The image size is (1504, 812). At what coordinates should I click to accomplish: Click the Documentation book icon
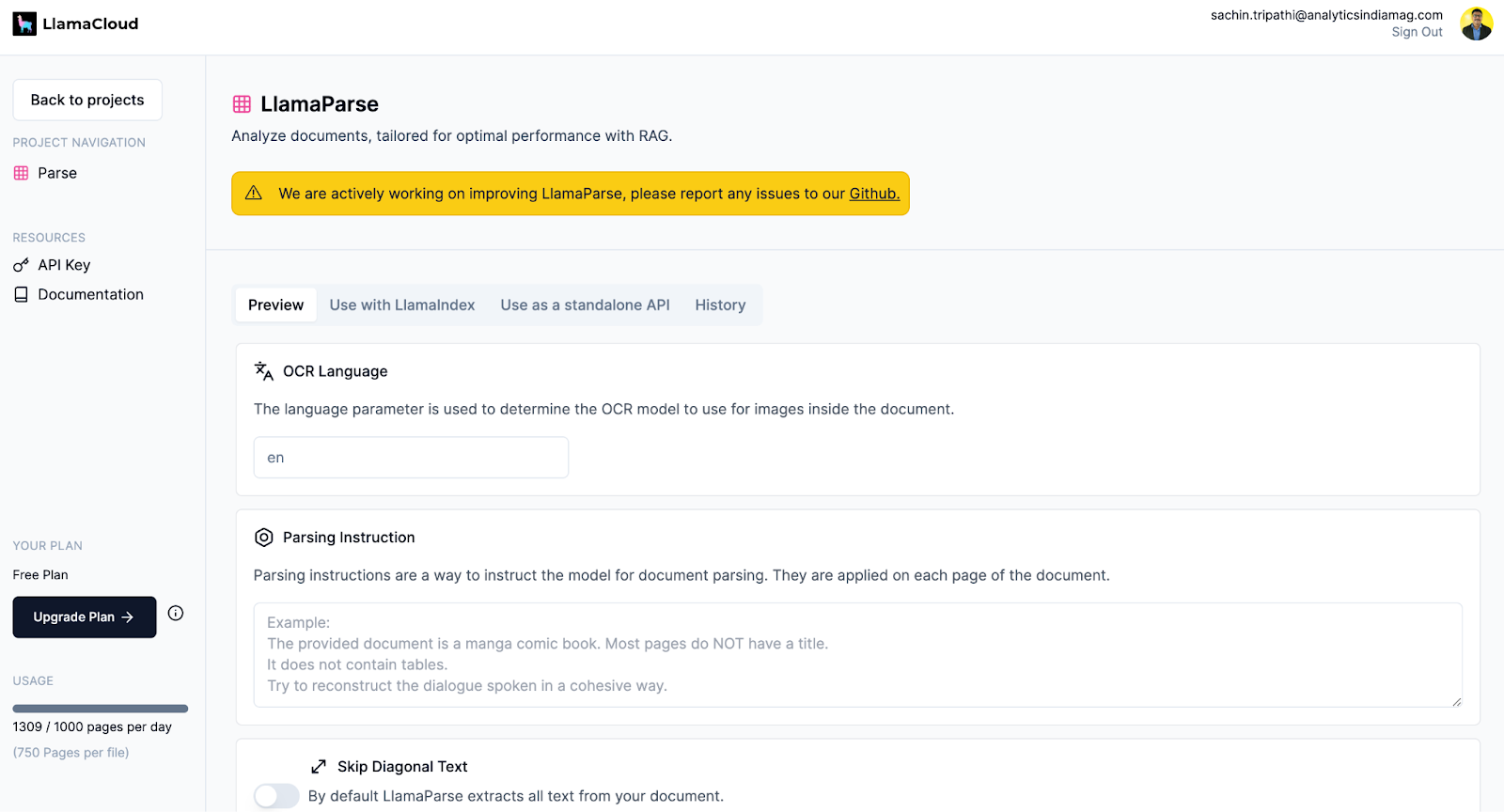[x=21, y=294]
